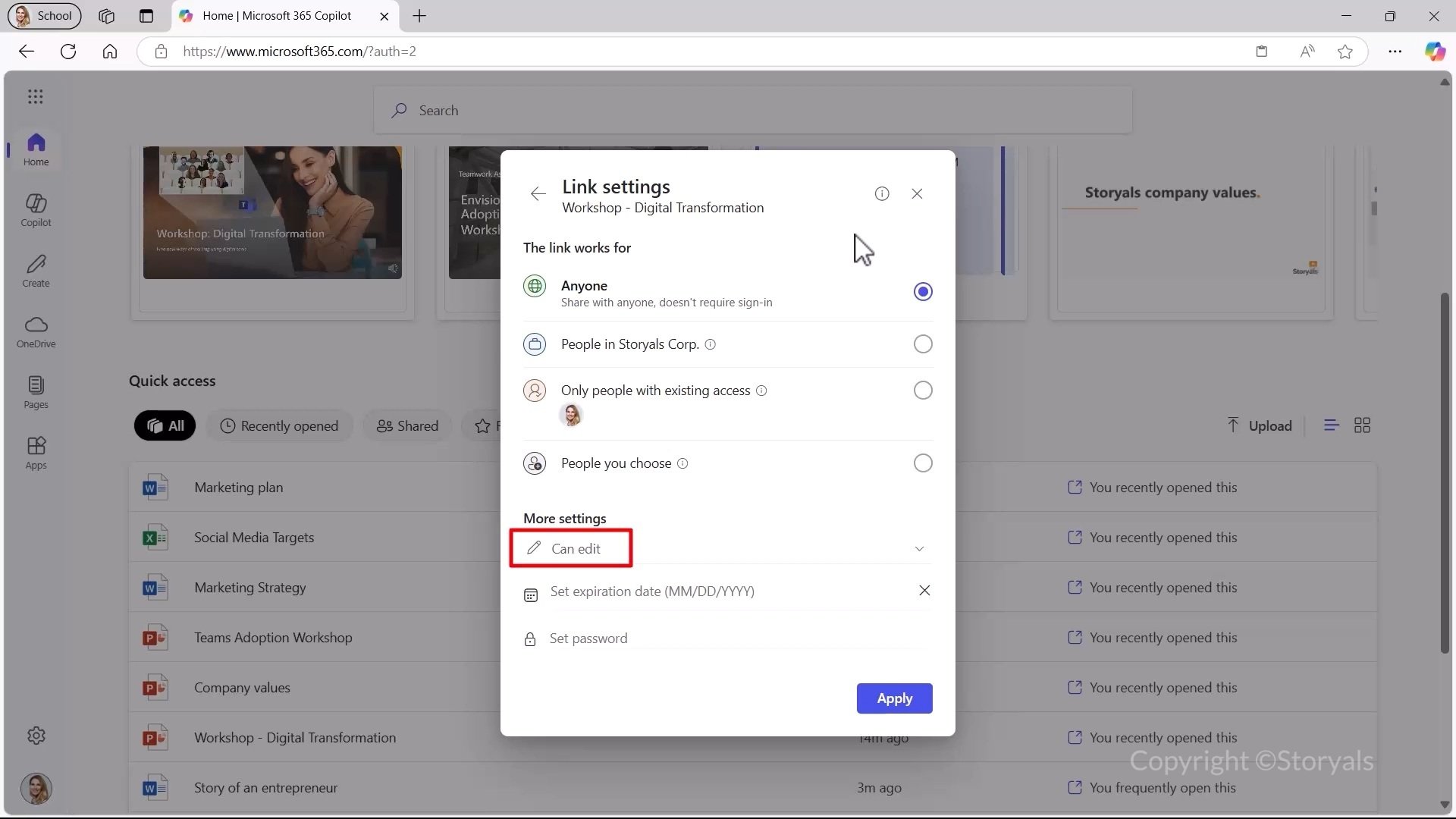Screen dimensions: 1456x819
Task: Switch to grid view layout icon
Action: pyautogui.click(x=1362, y=425)
